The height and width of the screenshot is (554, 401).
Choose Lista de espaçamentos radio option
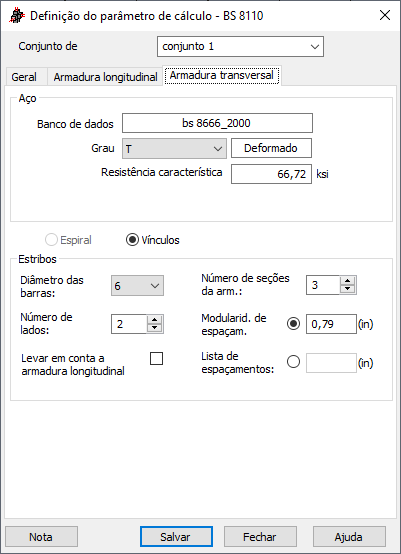click(294, 362)
